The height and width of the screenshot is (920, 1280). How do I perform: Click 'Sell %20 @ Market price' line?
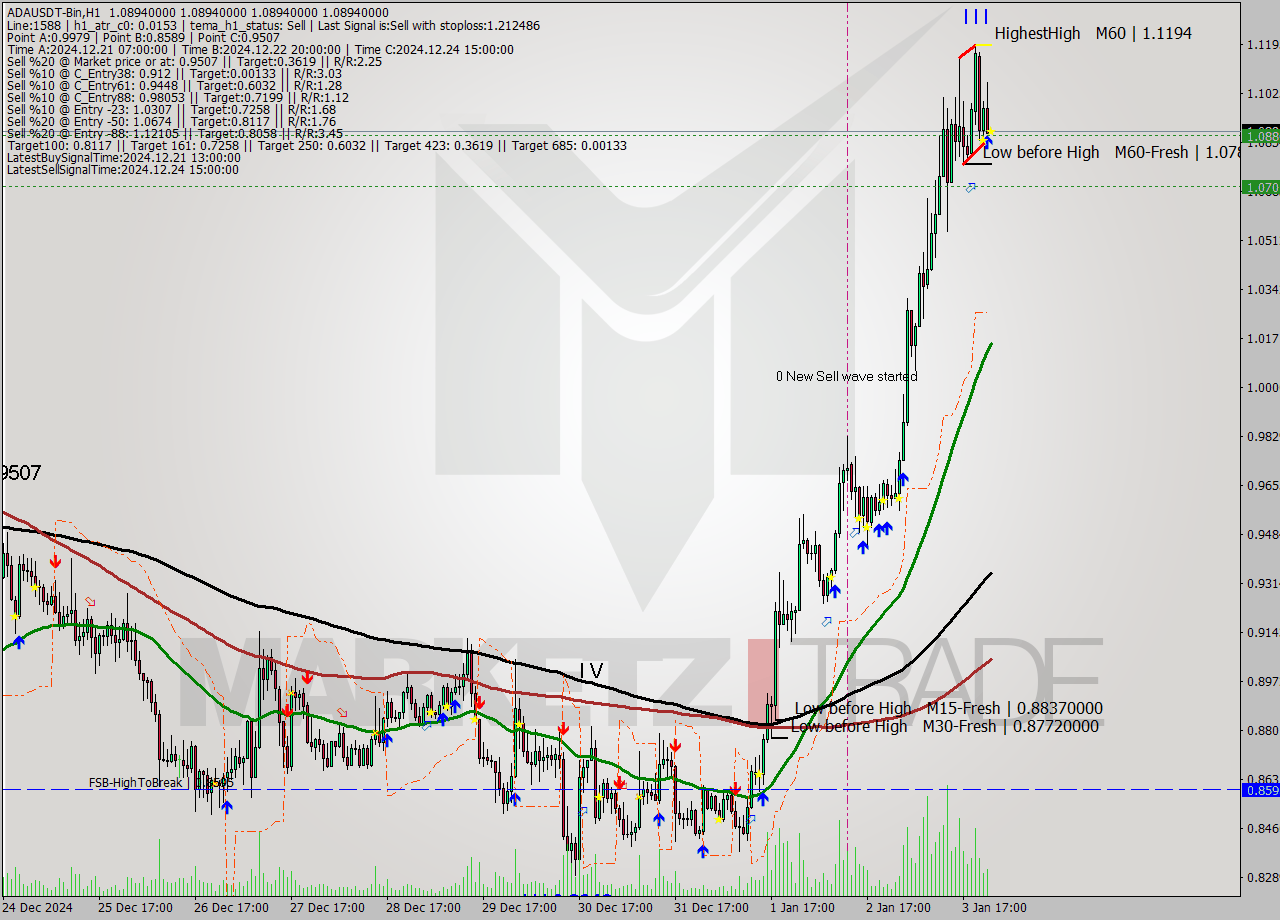pos(193,61)
